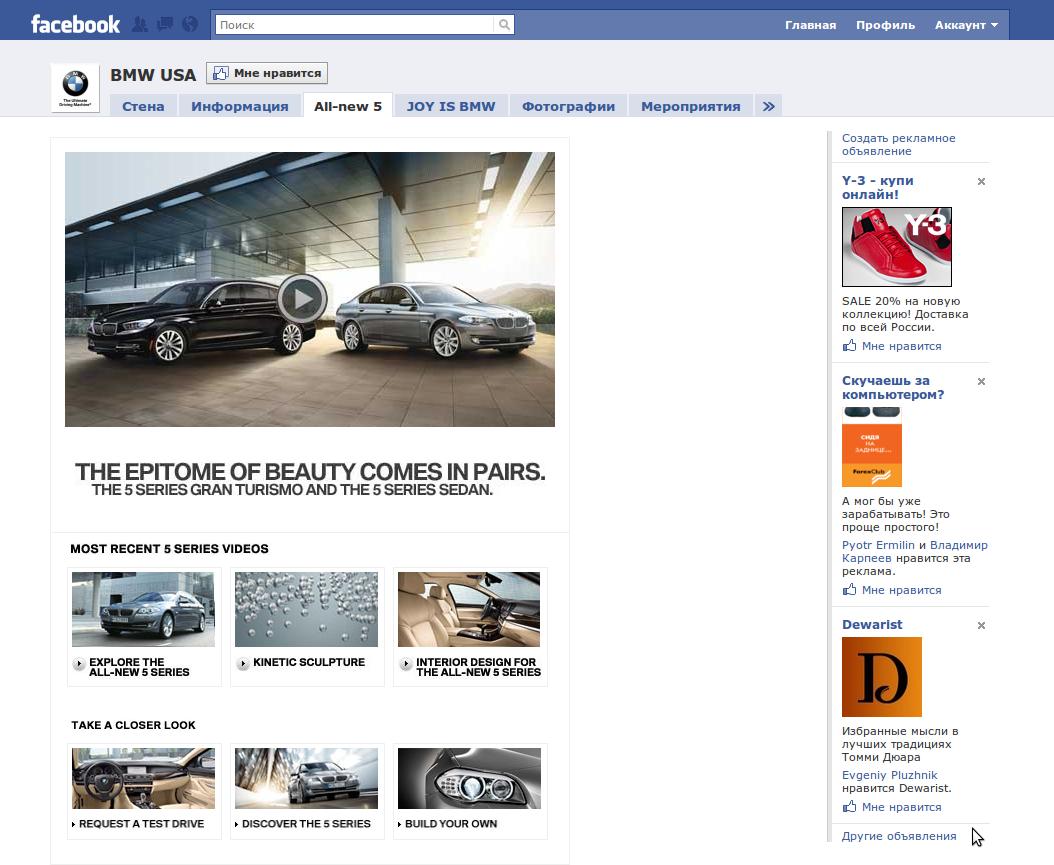Image resolution: width=1054 pixels, height=865 pixels.
Task: Switch to the Информация tab
Action: click(239, 106)
